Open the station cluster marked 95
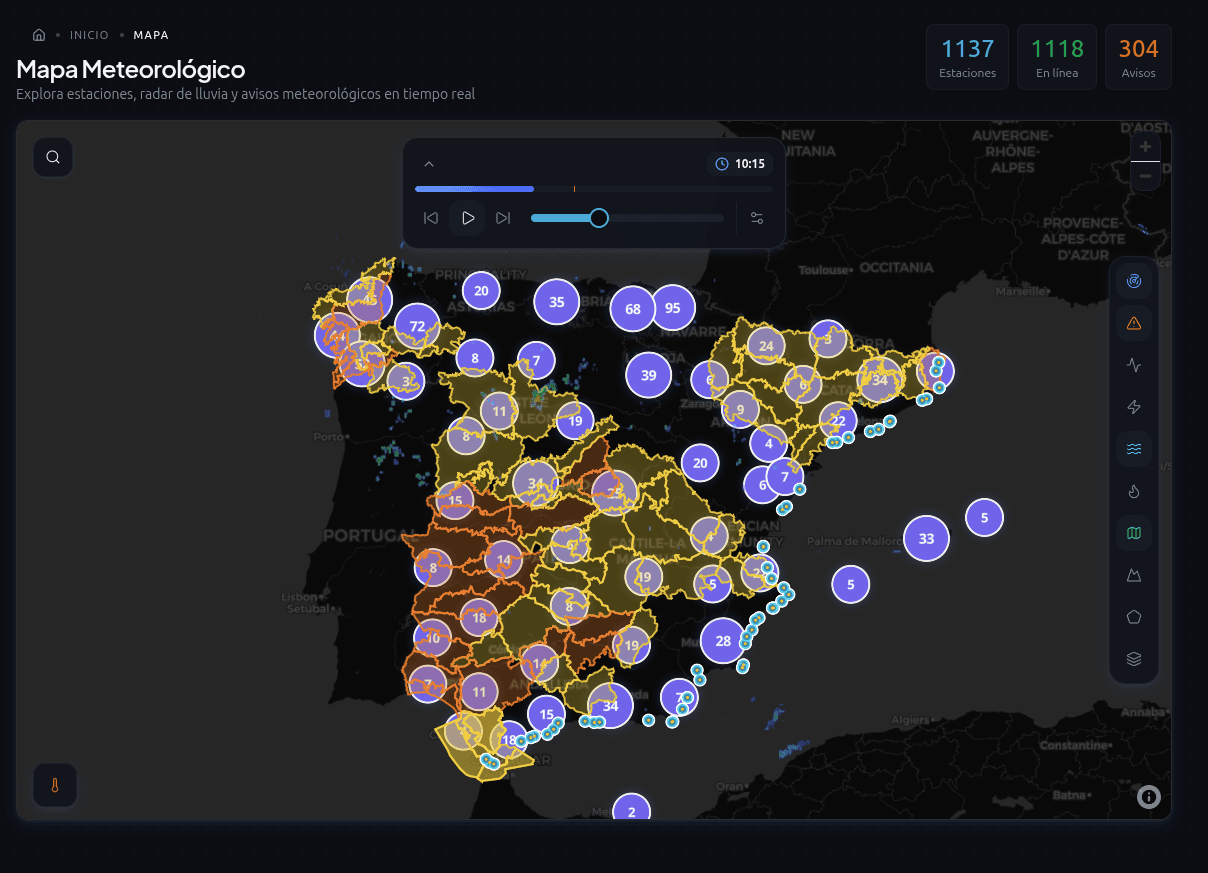Image resolution: width=1208 pixels, height=873 pixels. [672, 308]
